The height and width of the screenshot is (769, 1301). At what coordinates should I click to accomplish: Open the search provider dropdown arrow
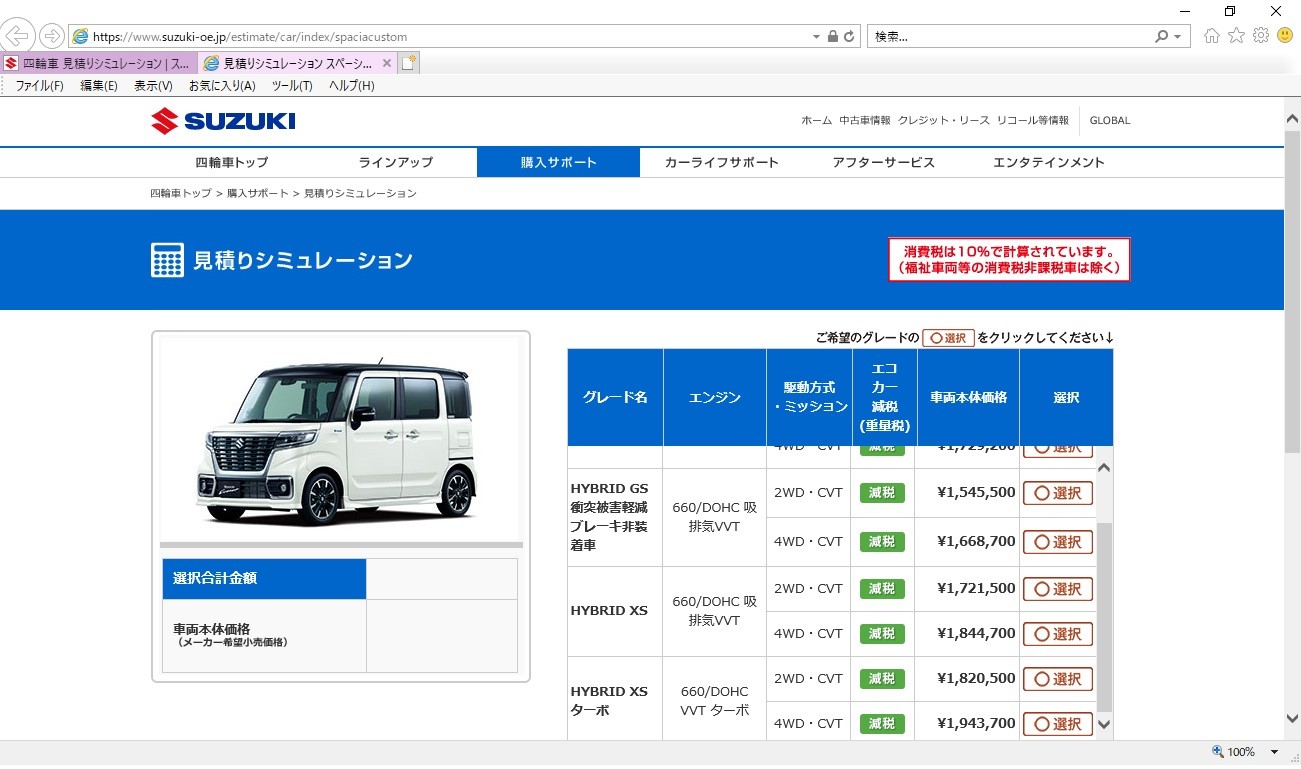point(1178,36)
